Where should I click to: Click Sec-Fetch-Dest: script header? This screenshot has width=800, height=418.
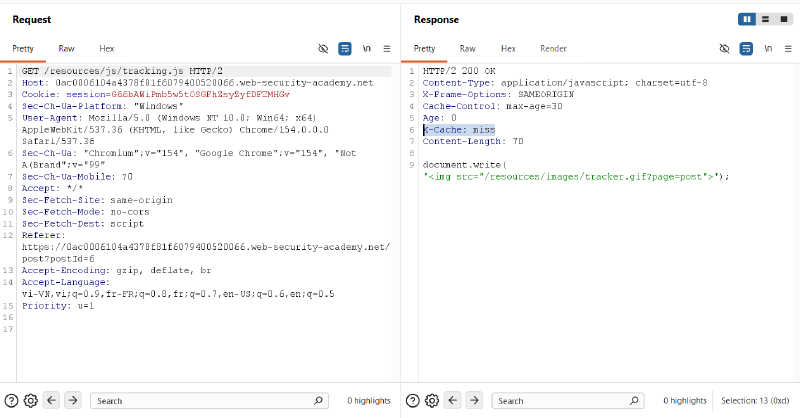point(83,224)
